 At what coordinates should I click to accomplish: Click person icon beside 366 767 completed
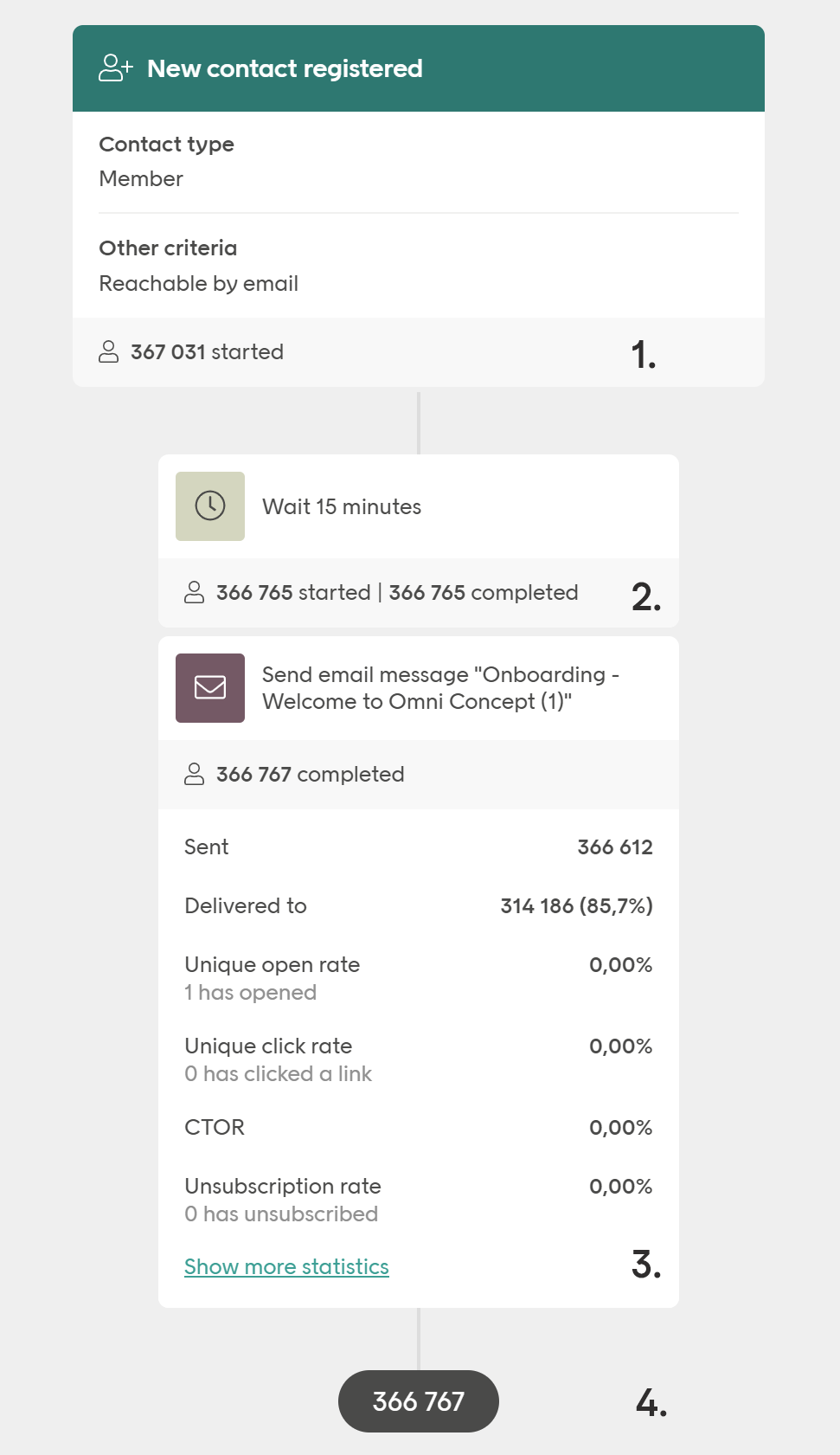[x=195, y=775]
